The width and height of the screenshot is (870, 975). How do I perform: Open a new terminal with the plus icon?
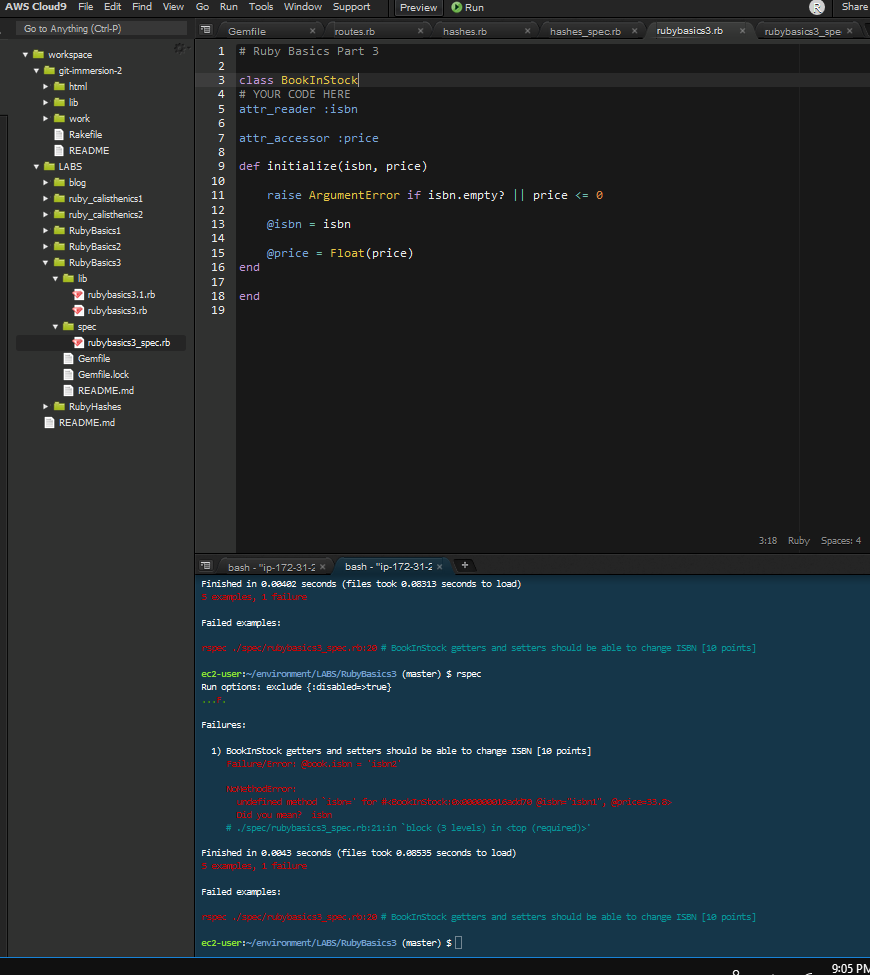tap(464, 565)
